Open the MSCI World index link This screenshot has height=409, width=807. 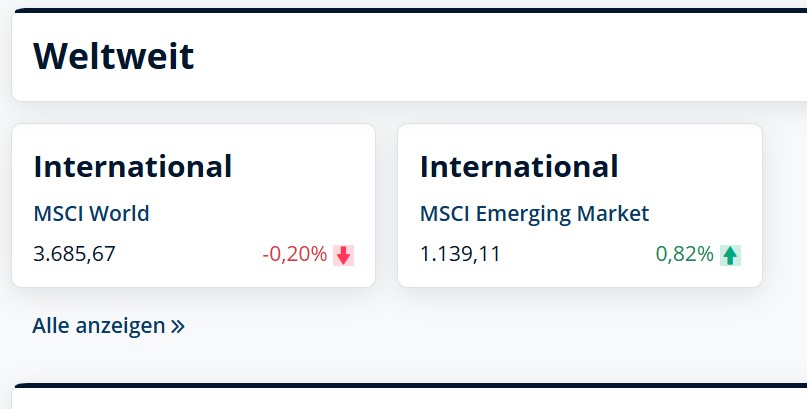91,214
